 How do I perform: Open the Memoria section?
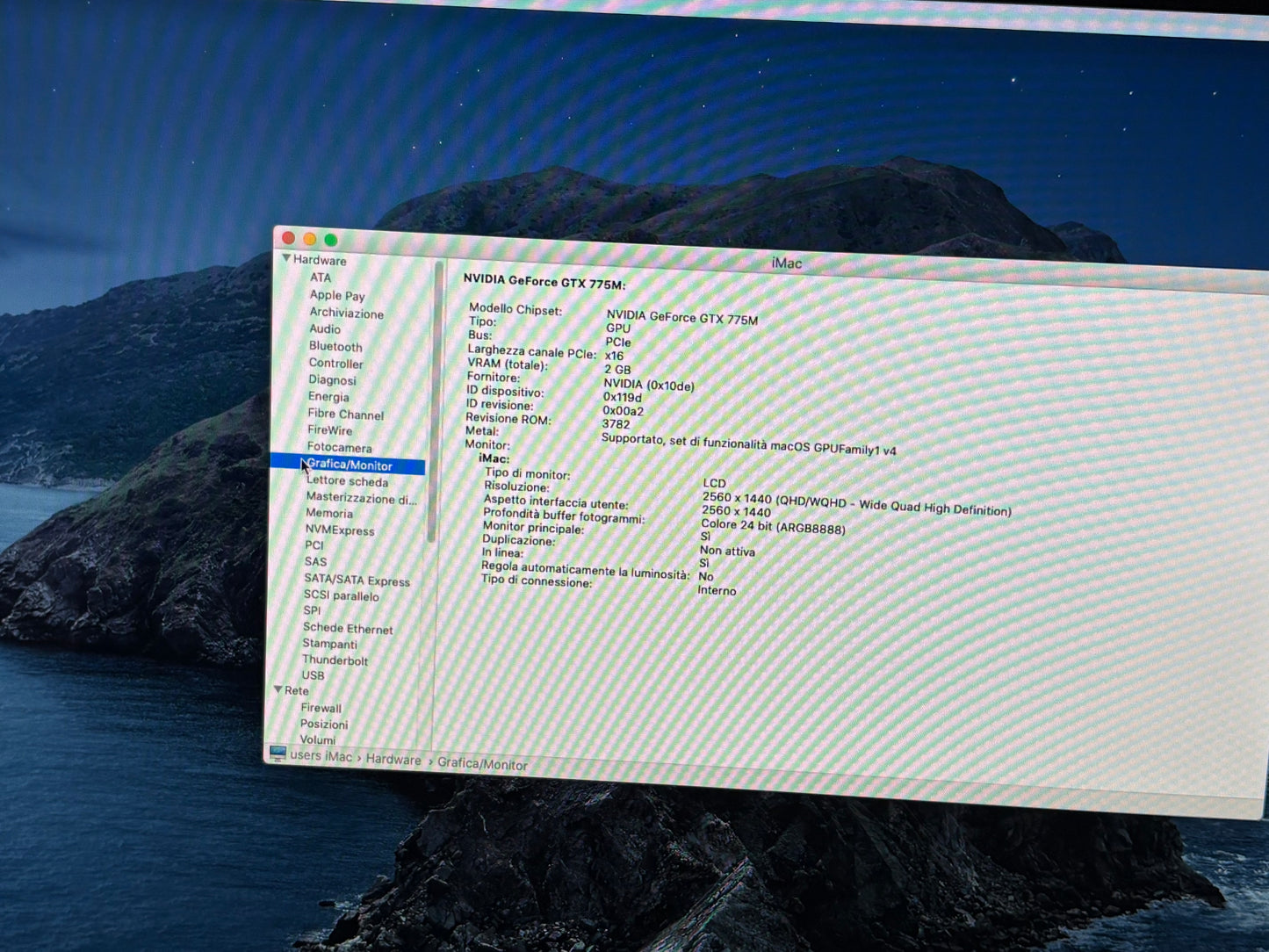point(329,514)
